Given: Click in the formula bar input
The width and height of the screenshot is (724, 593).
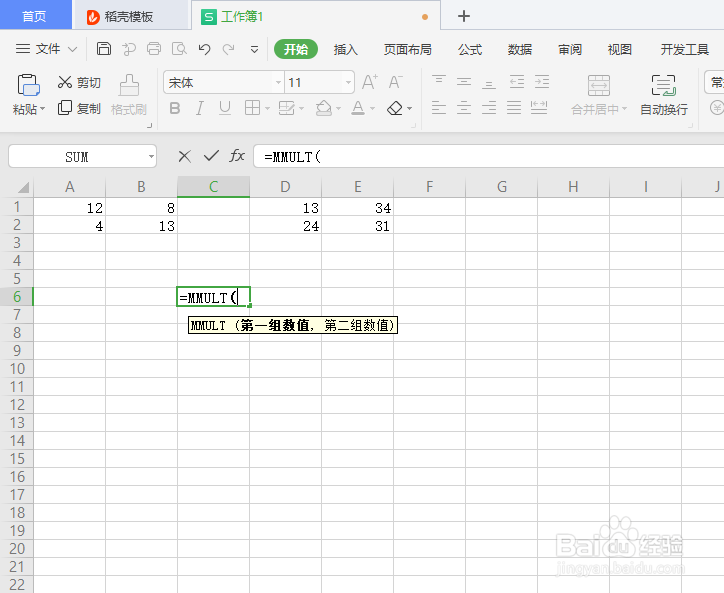Looking at the screenshot, I should pyautogui.click(x=489, y=157).
